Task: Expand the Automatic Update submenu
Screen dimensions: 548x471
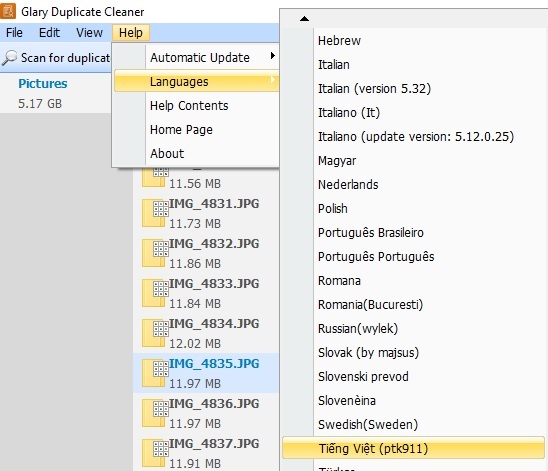Action: tap(196, 57)
